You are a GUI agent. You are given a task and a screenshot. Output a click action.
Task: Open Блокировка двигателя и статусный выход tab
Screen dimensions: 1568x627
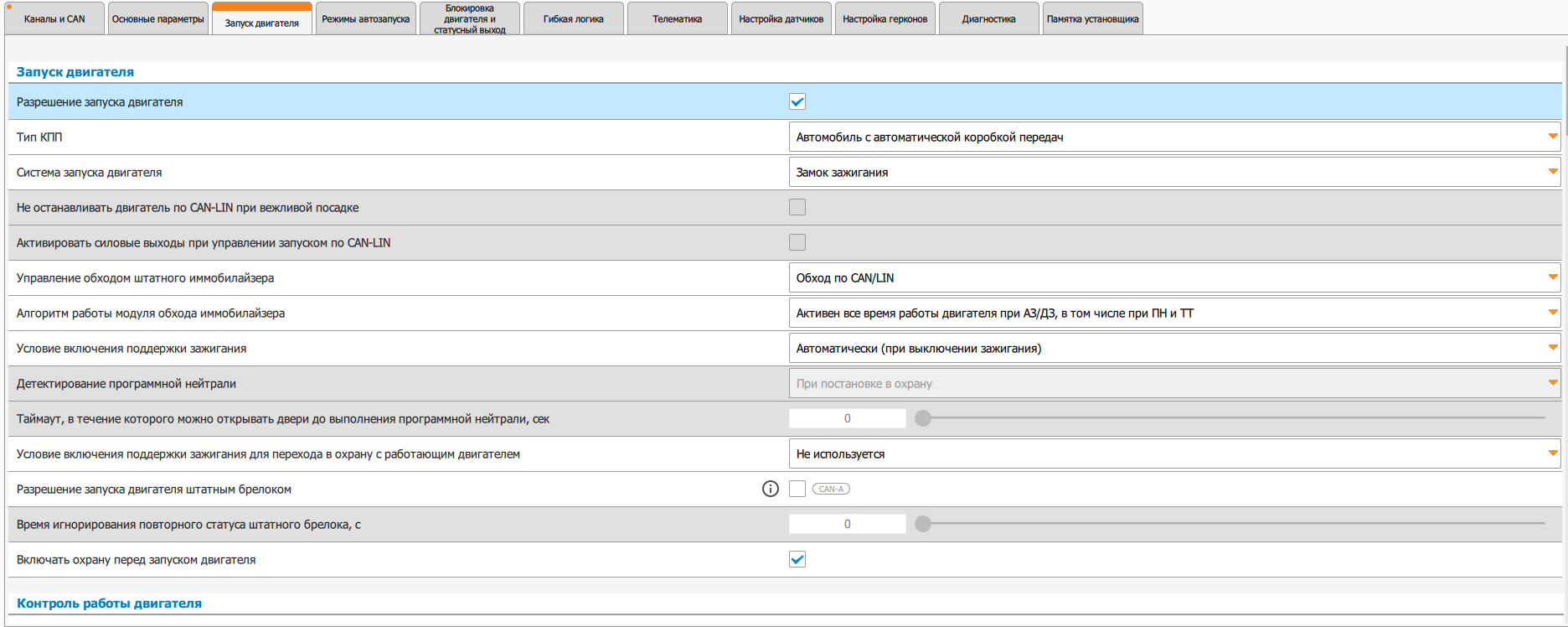tap(470, 18)
